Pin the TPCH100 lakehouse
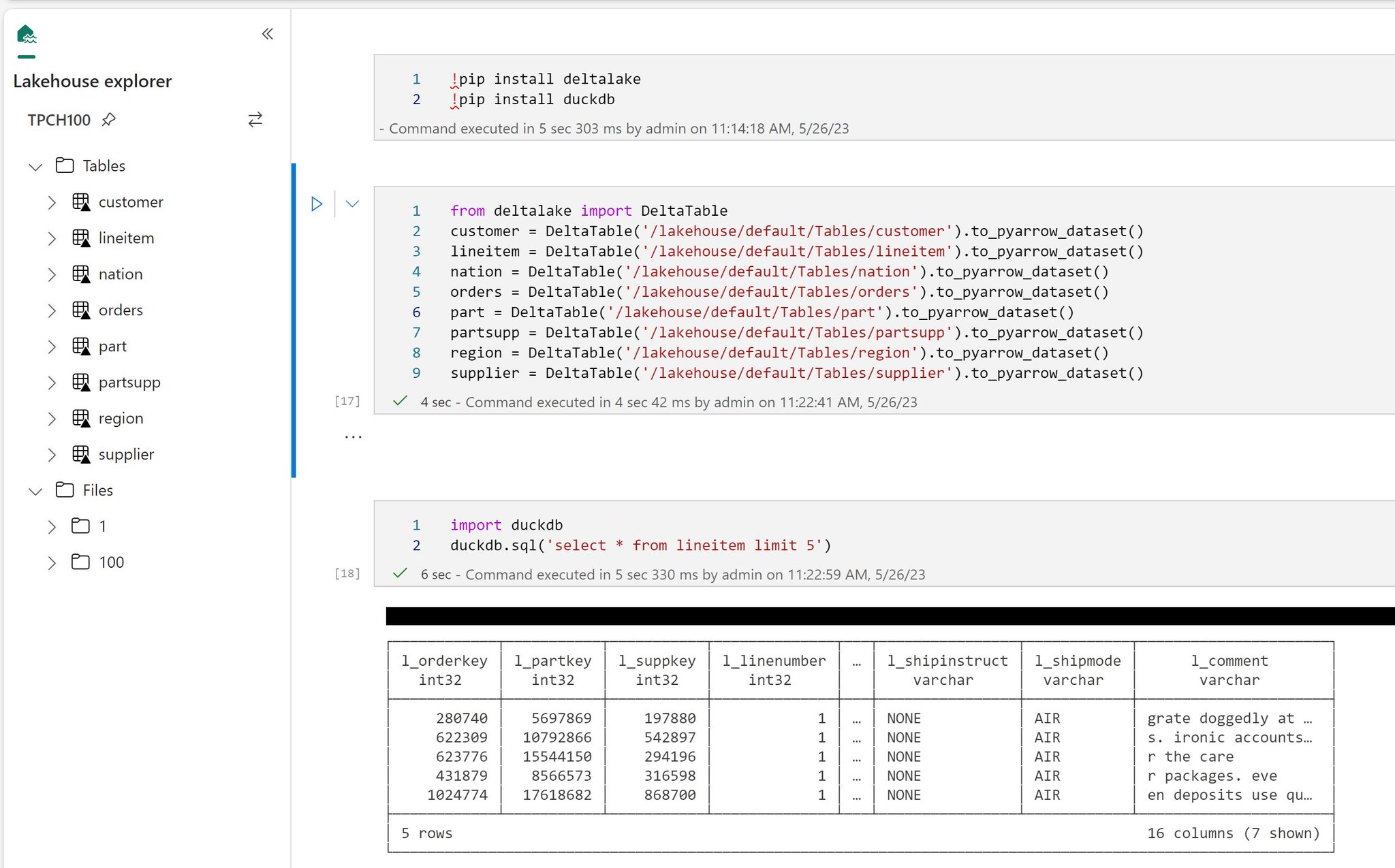The width and height of the screenshot is (1395, 868). tap(109, 120)
